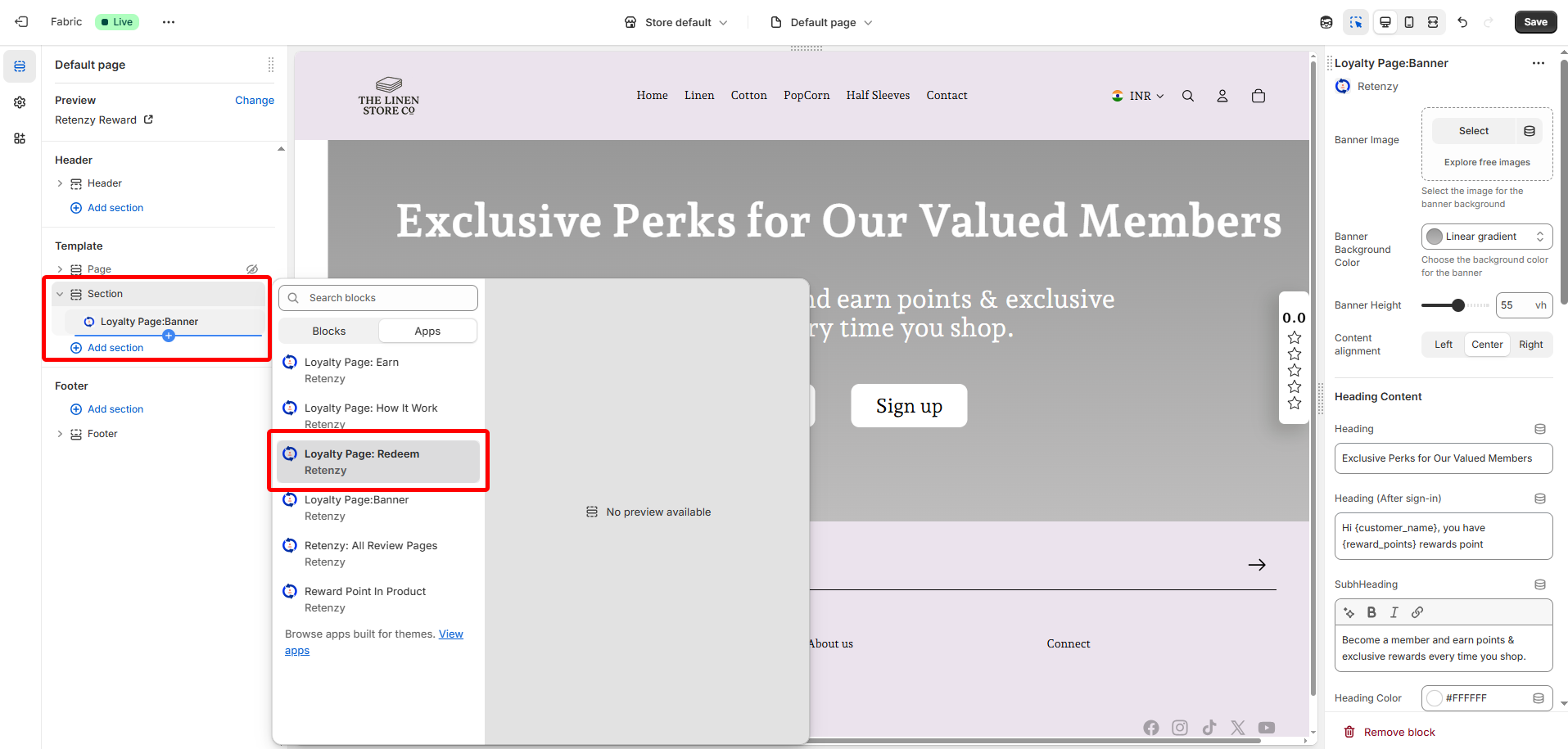Open the Store default dropdown
Screen dimensions: 1568x749
click(676, 22)
